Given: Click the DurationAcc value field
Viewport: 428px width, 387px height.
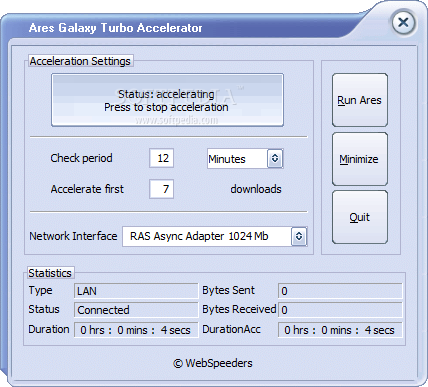Looking at the screenshot, I should point(340,330).
